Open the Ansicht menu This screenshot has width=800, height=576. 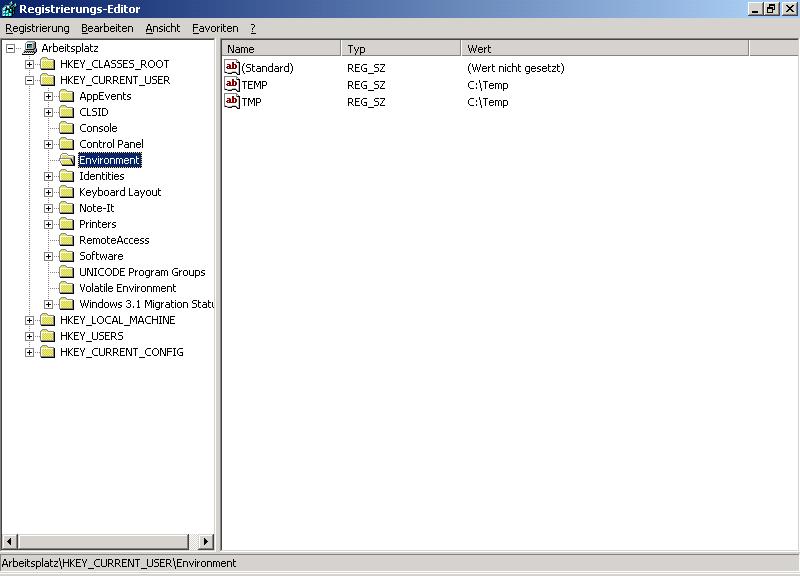click(163, 29)
